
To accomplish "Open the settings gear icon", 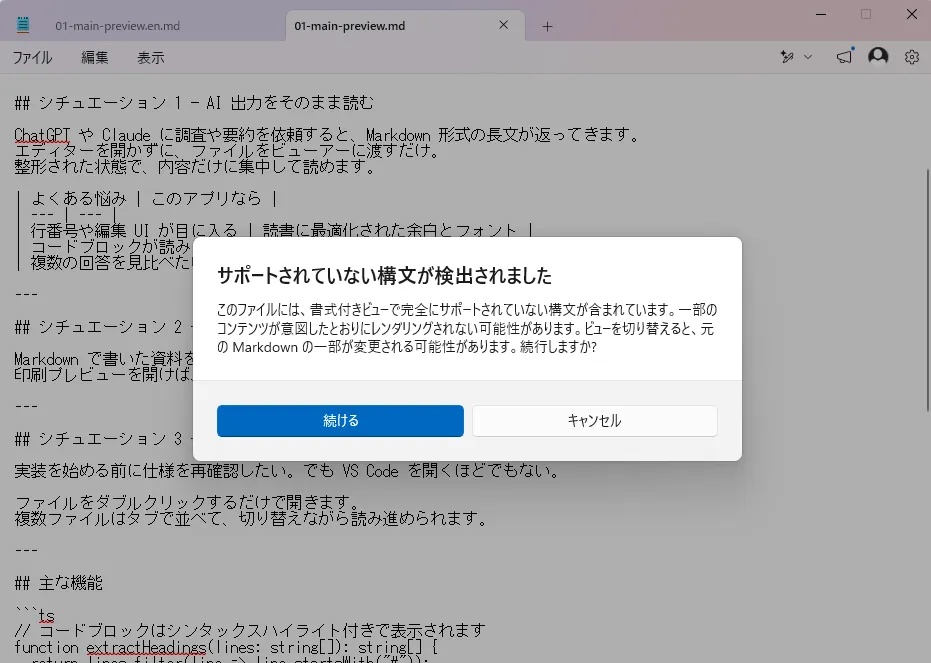I will tap(912, 57).
